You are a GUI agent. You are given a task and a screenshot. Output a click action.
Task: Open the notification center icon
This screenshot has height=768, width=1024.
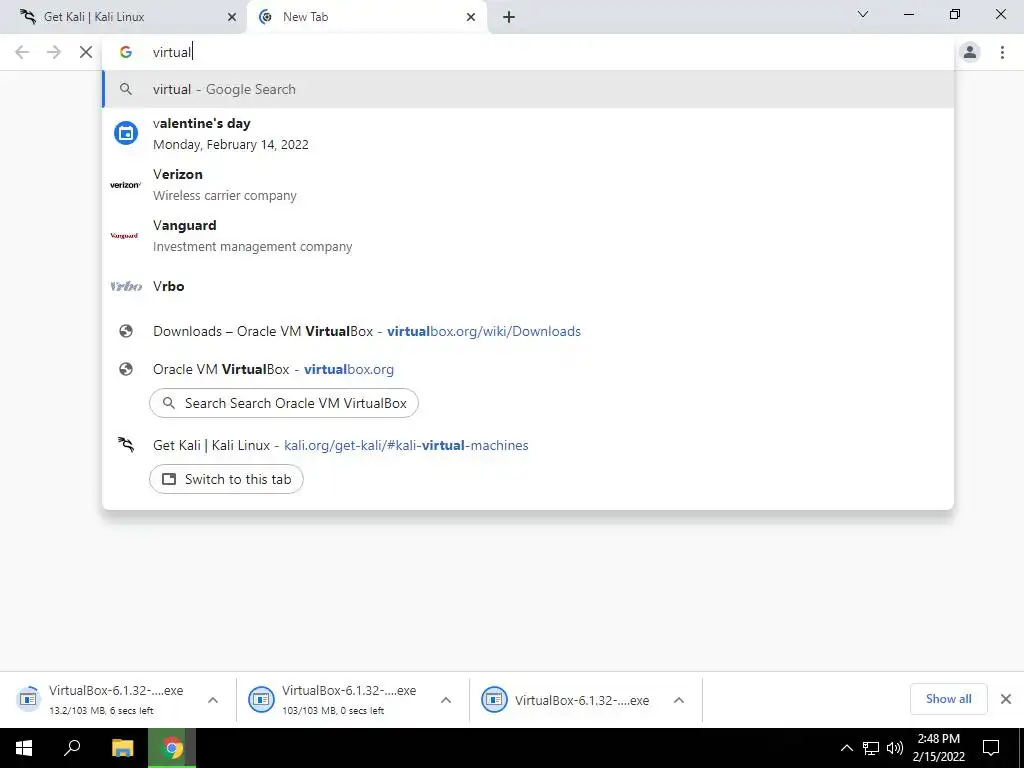click(x=991, y=748)
